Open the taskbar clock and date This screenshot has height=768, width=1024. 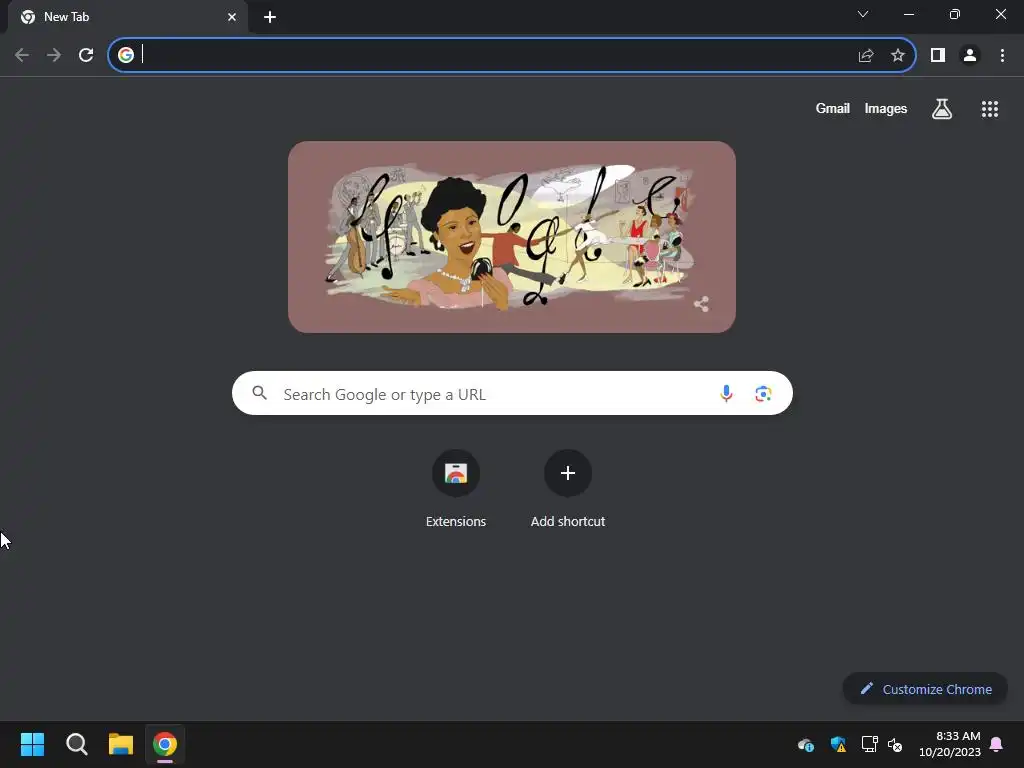(x=950, y=744)
